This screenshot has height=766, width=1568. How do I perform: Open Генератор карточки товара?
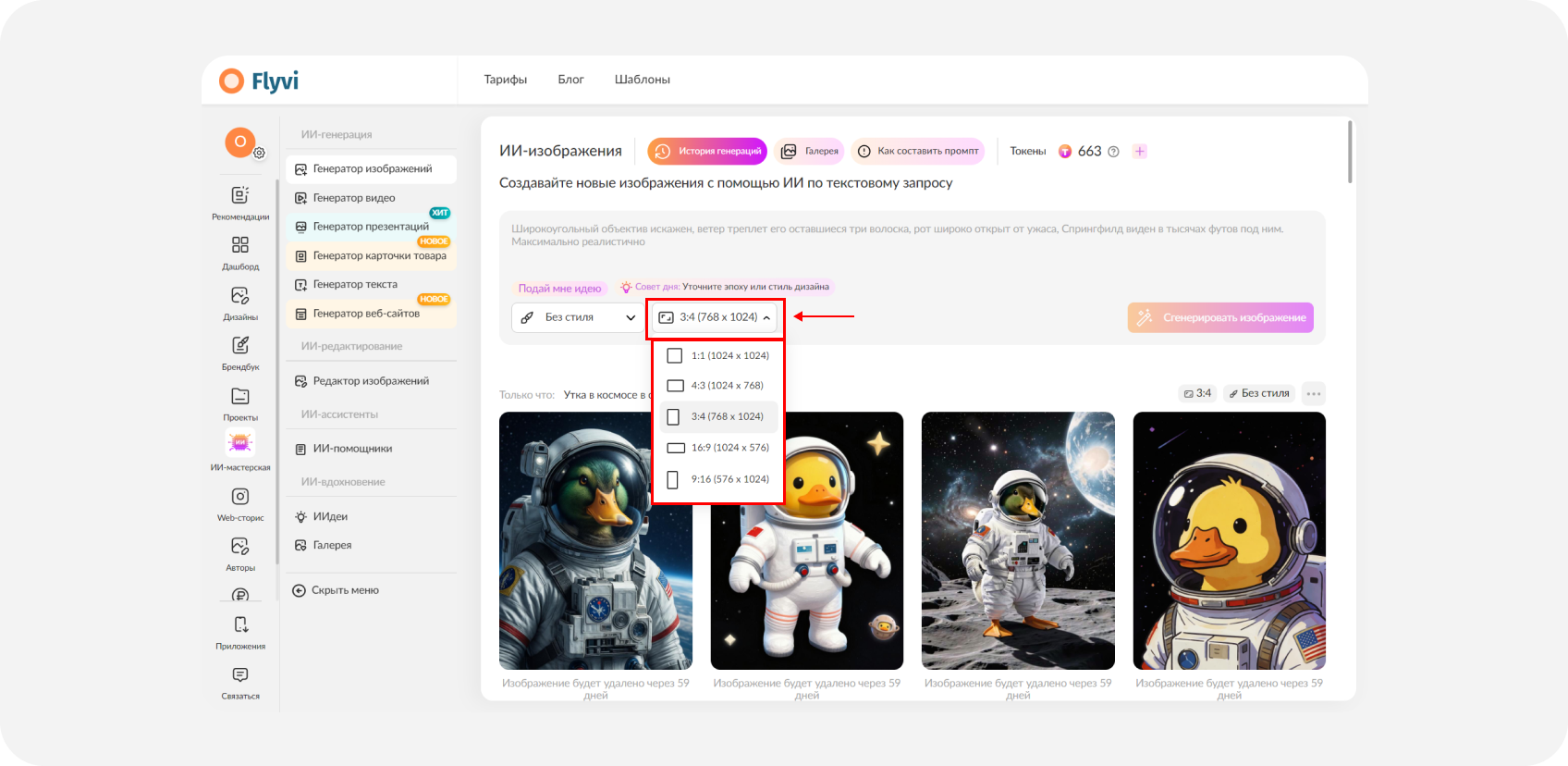tap(372, 255)
